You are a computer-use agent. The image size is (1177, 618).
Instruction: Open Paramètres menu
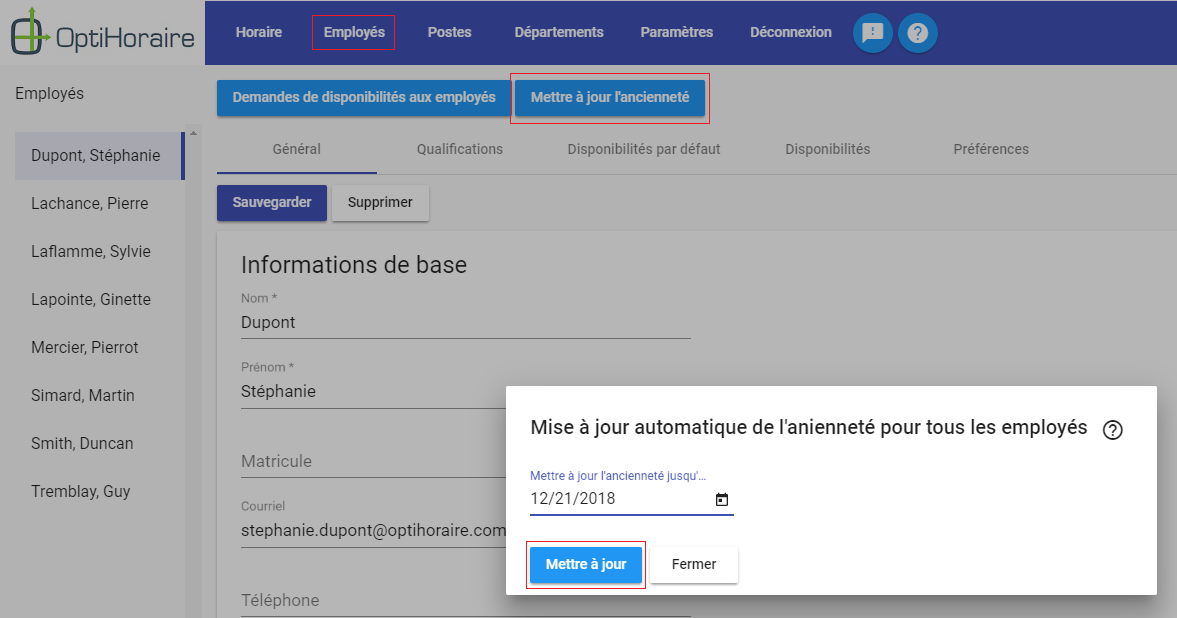[x=676, y=32]
